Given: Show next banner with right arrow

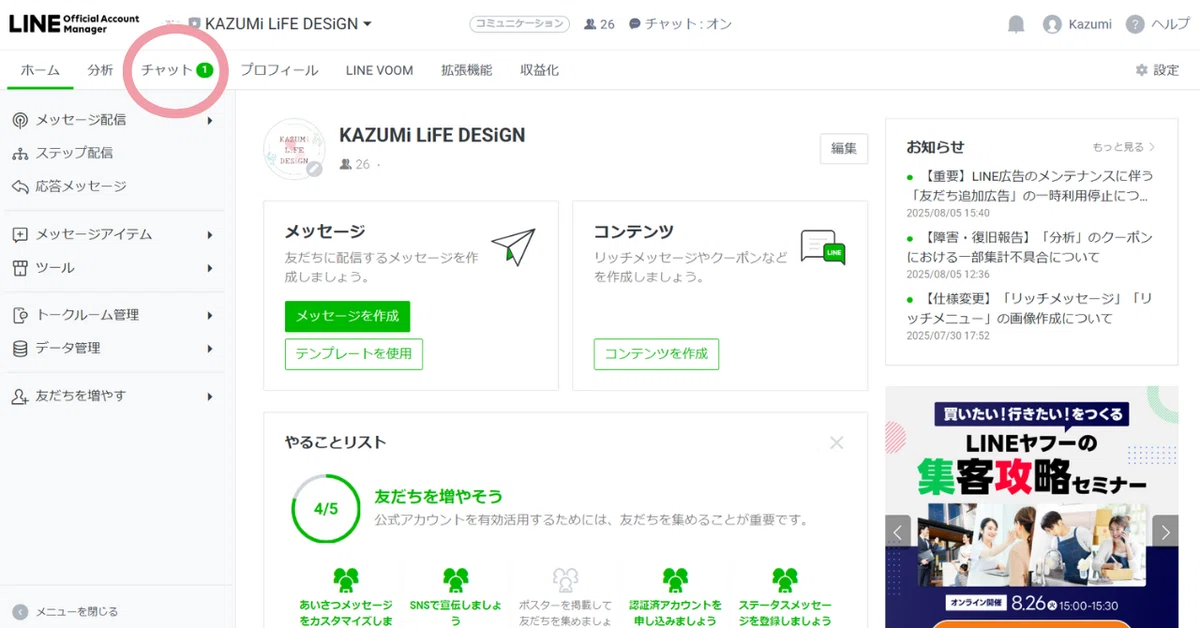Looking at the screenshot, I should coord(1165,531).
